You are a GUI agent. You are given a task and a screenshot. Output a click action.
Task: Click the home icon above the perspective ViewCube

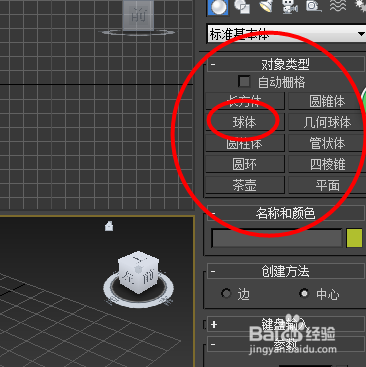pyautogui.click(x=109, y=227)
